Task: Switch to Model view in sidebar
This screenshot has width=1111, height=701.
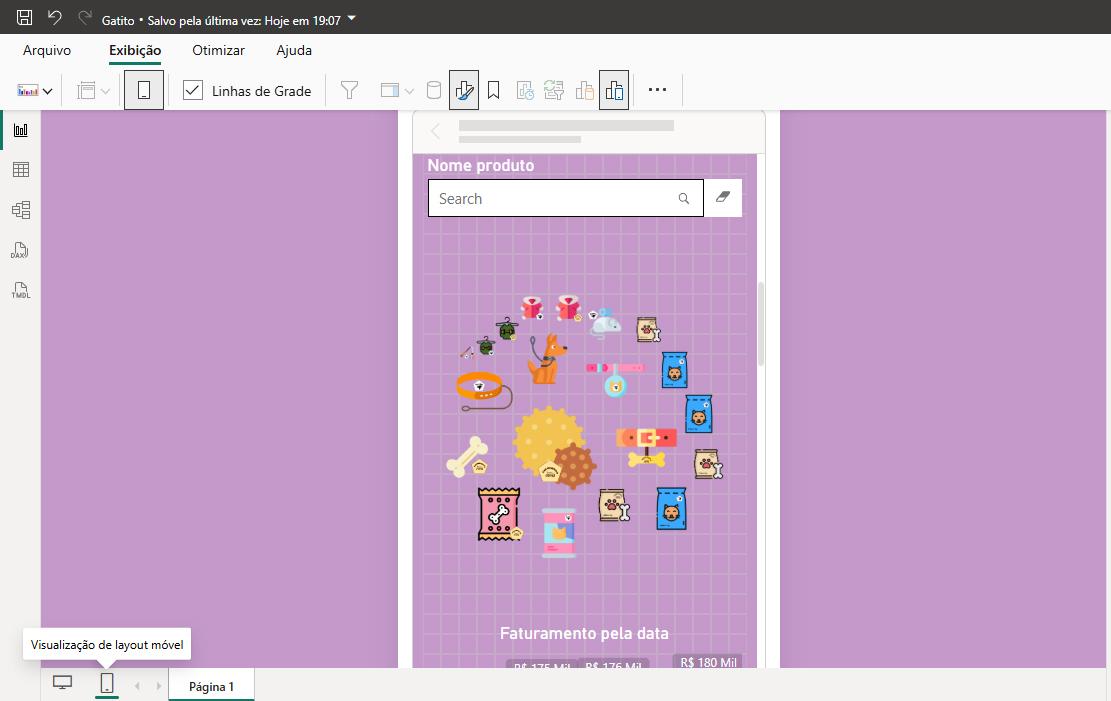Action: 21,210
